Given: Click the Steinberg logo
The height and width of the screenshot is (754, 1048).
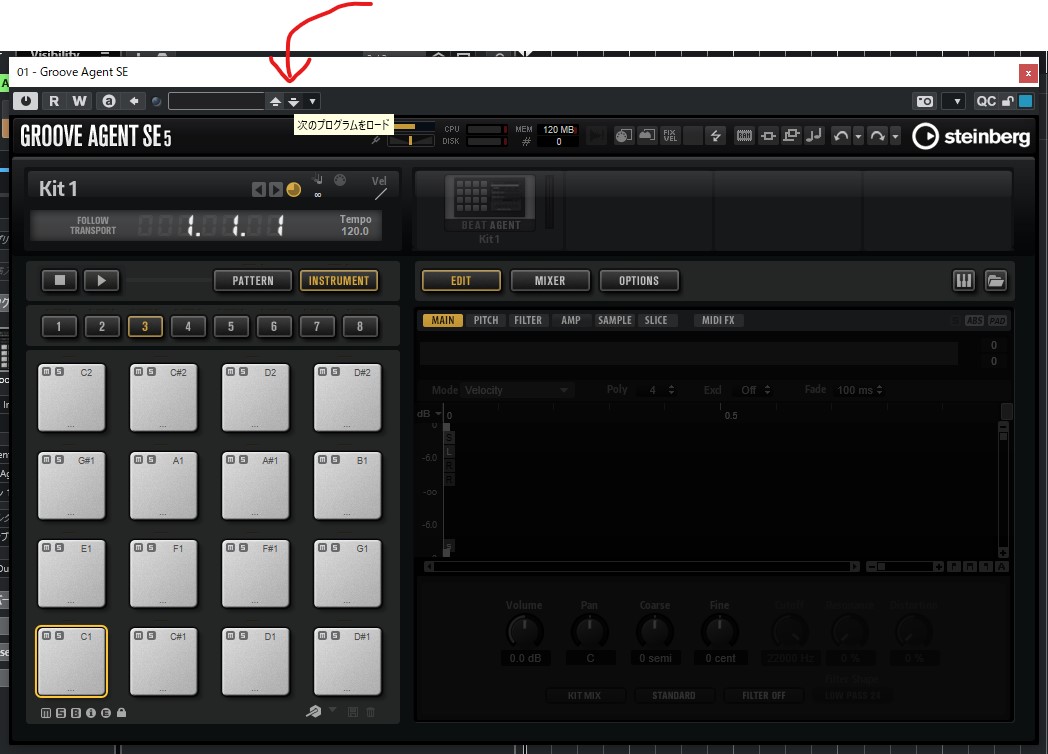Looking at the screenshot, I should [971, 136].
